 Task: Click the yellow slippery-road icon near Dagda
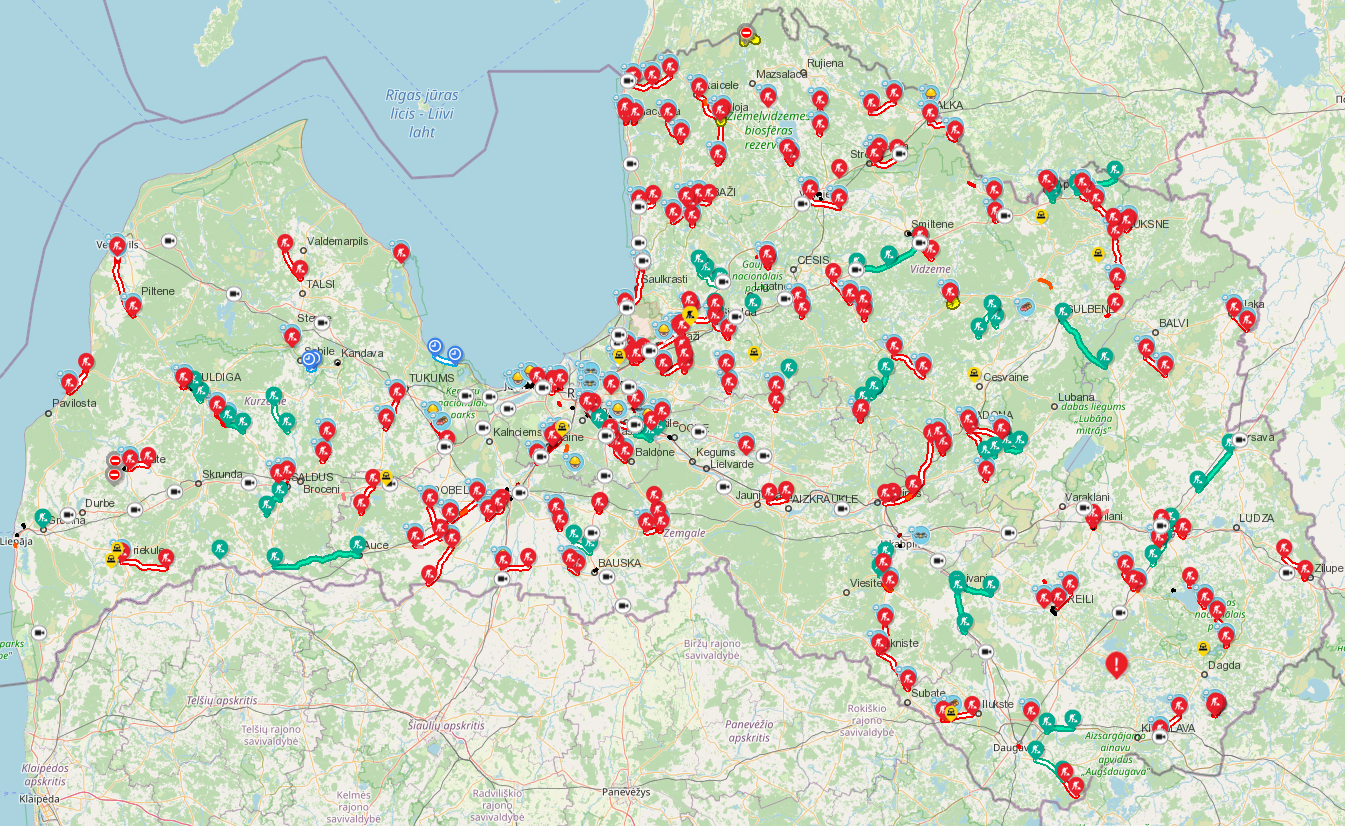(1202, 646)
